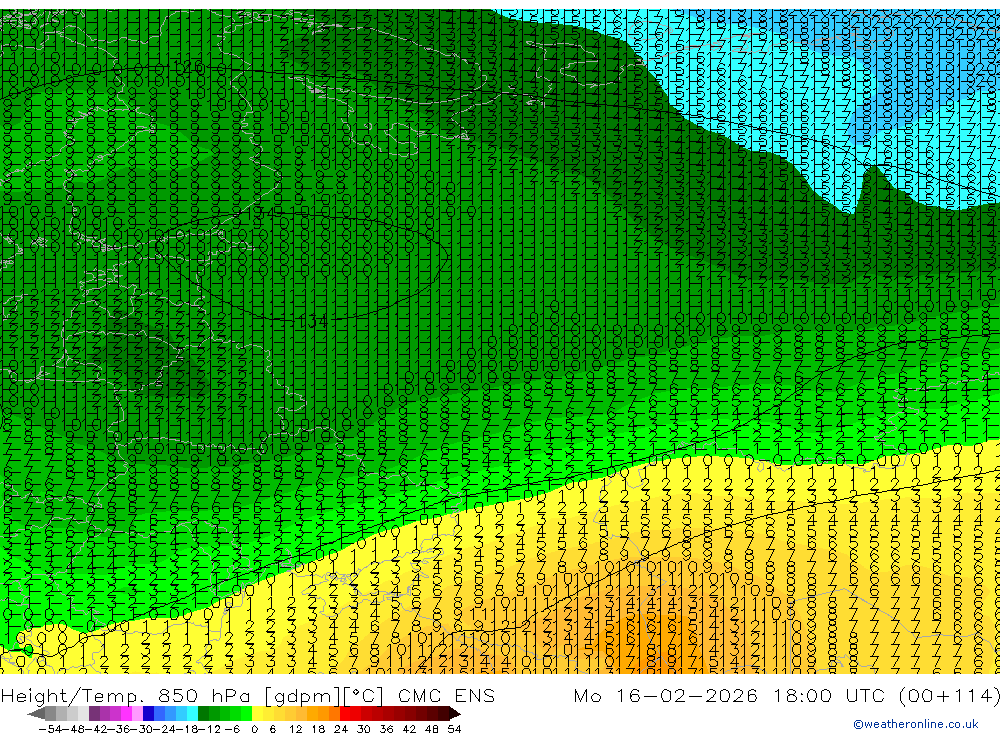This screenshot has width=1000, height=733.
Task: Click the '18' legend scale label
Action: tap(318, 729)
